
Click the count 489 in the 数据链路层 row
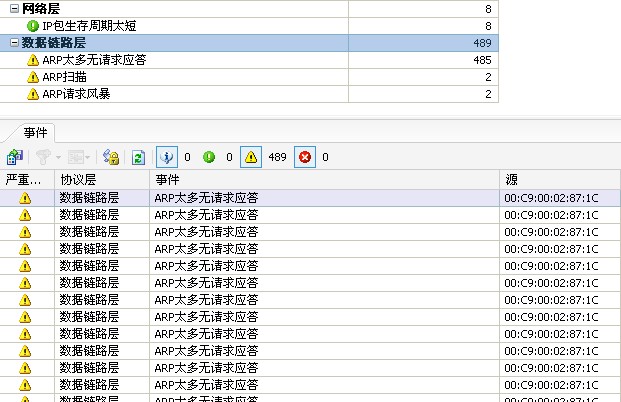point(482,43)
